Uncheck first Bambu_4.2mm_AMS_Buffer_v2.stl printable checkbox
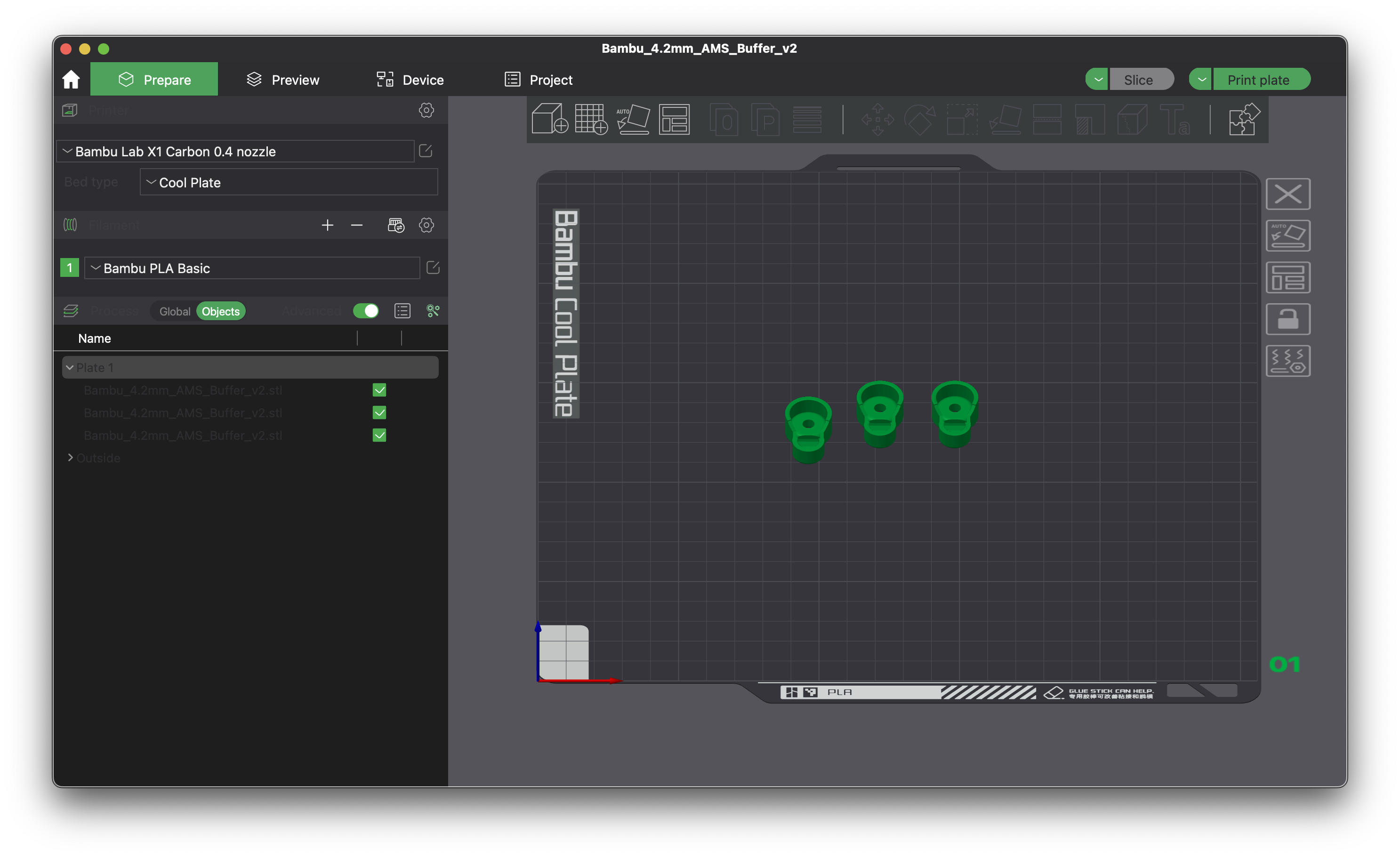Viewport: 1400px width, 857px height. [x=379, y=390]
